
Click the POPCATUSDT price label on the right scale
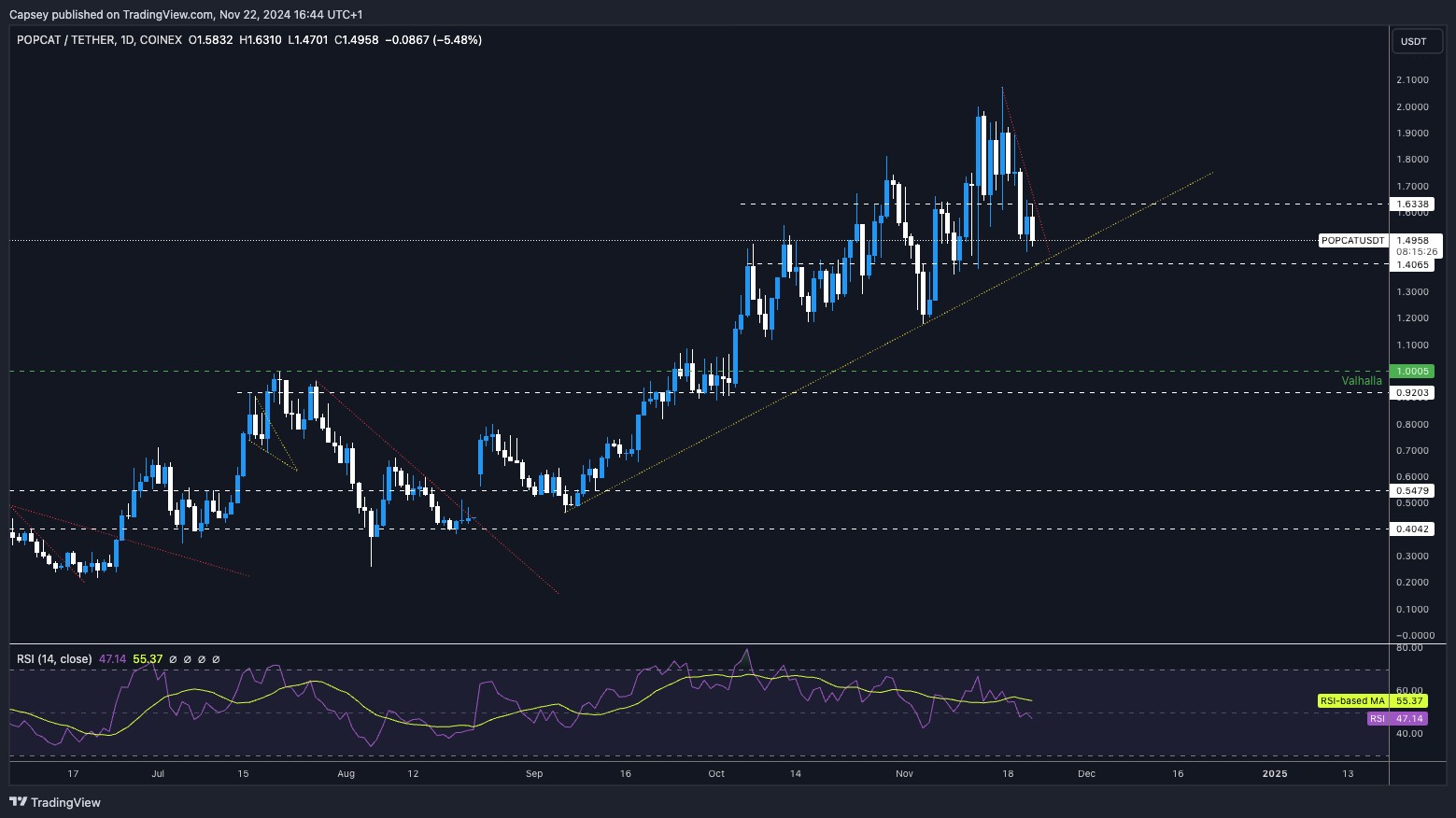coord(1353,240)
